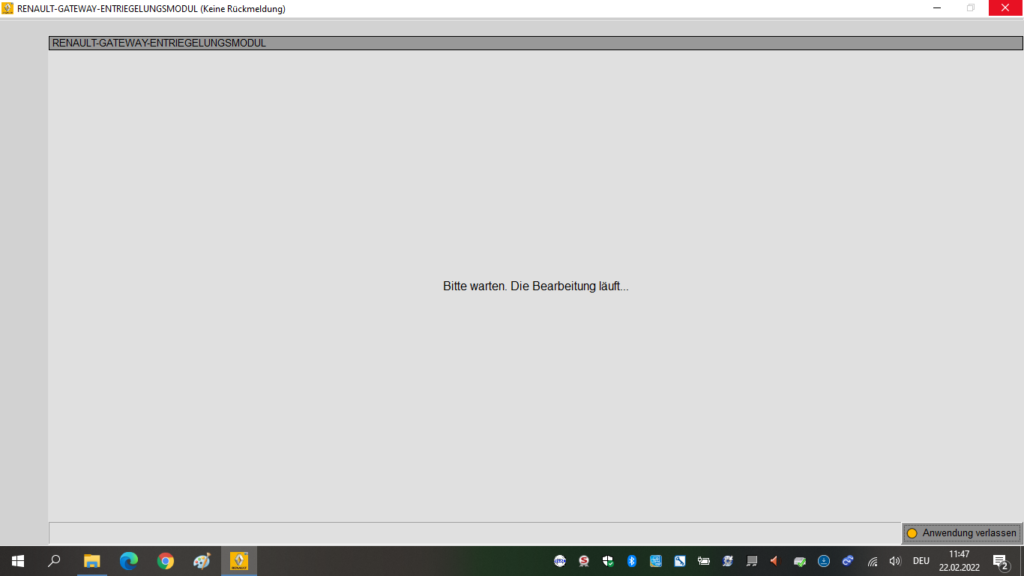Click the Windows Security shield tray icon

coord(608,561)
